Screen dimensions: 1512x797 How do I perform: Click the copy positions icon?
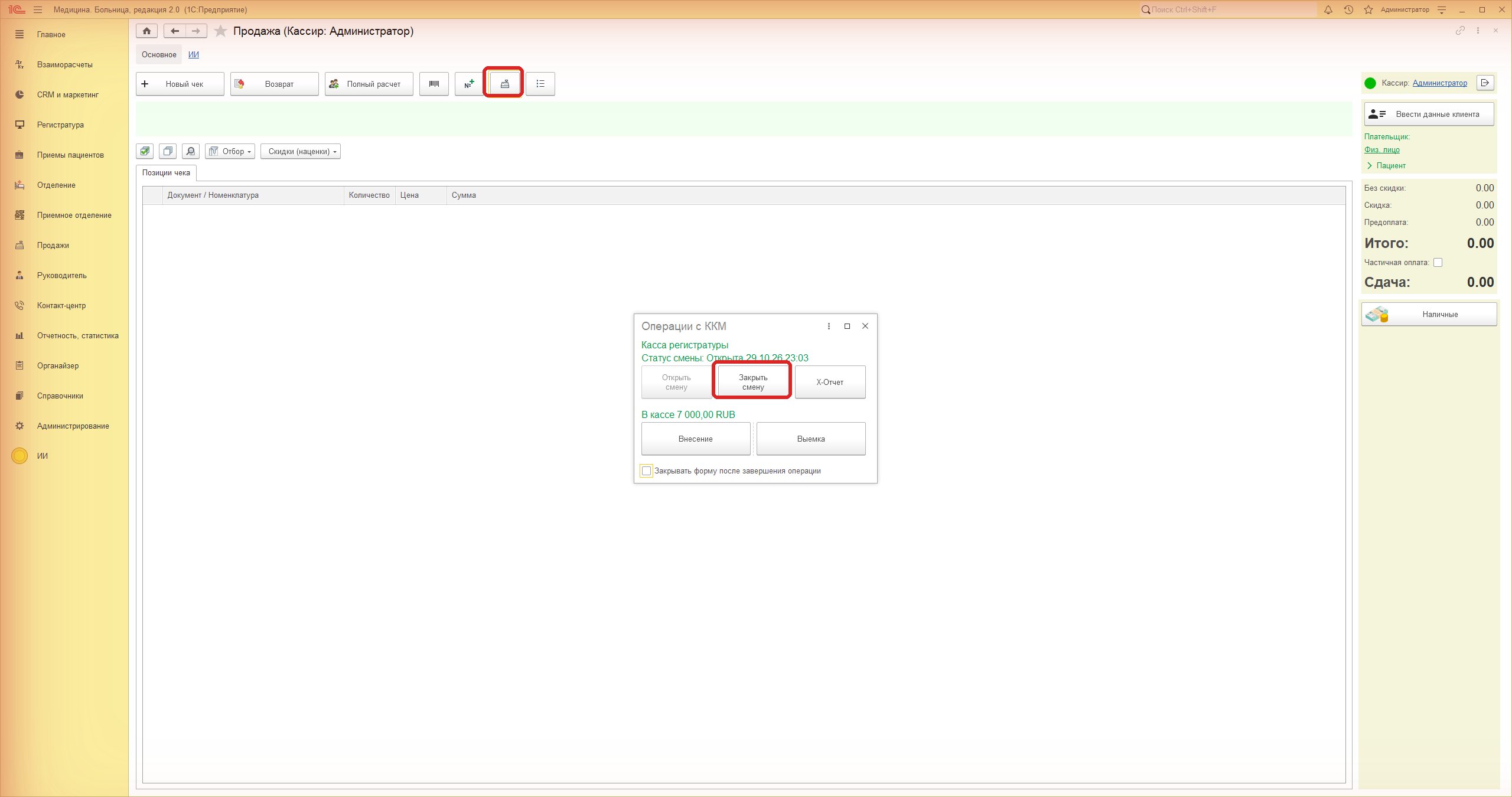[168, 151]
